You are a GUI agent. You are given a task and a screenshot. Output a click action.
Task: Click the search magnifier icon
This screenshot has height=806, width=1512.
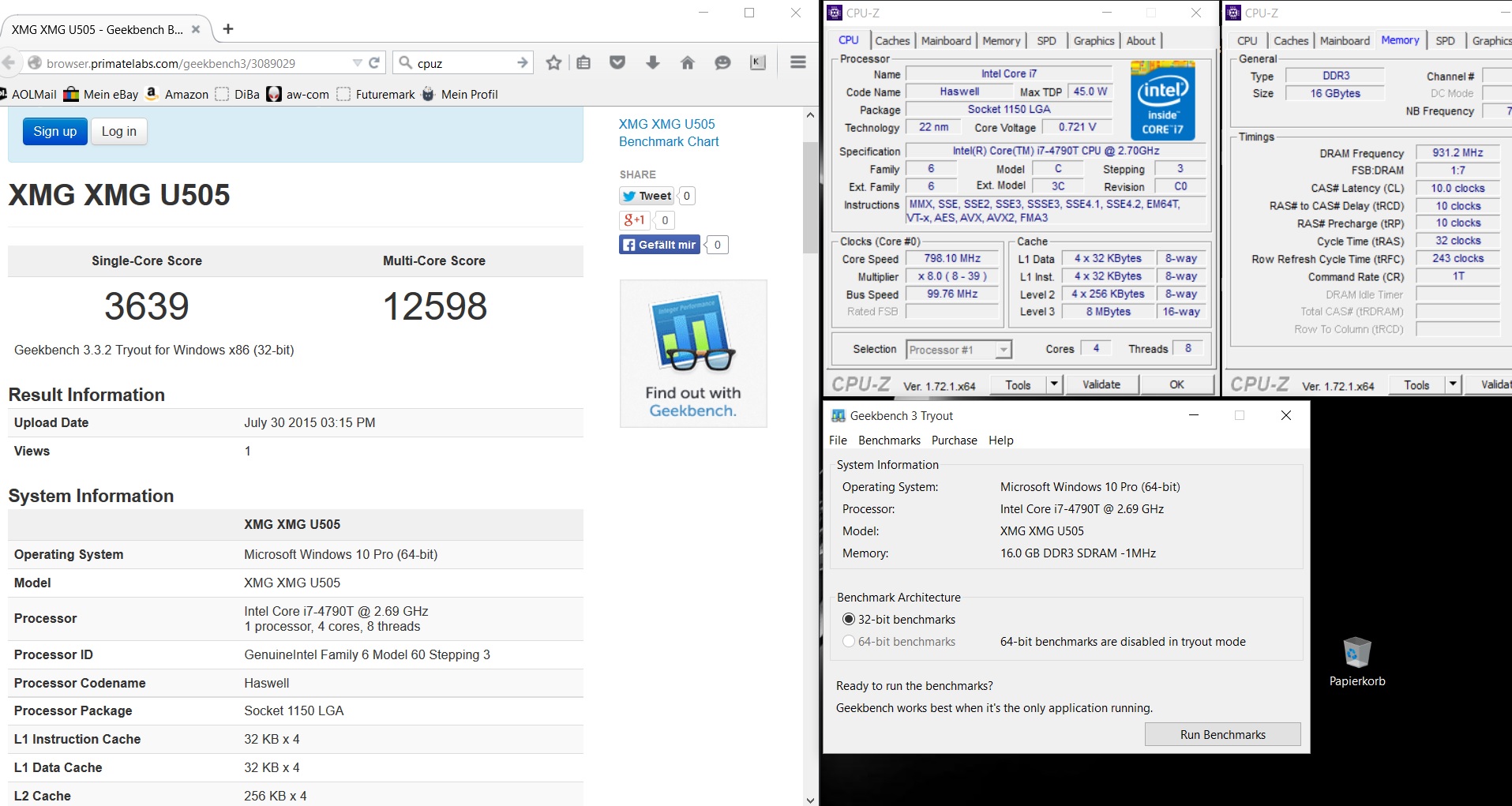click(x=405, y=63)
